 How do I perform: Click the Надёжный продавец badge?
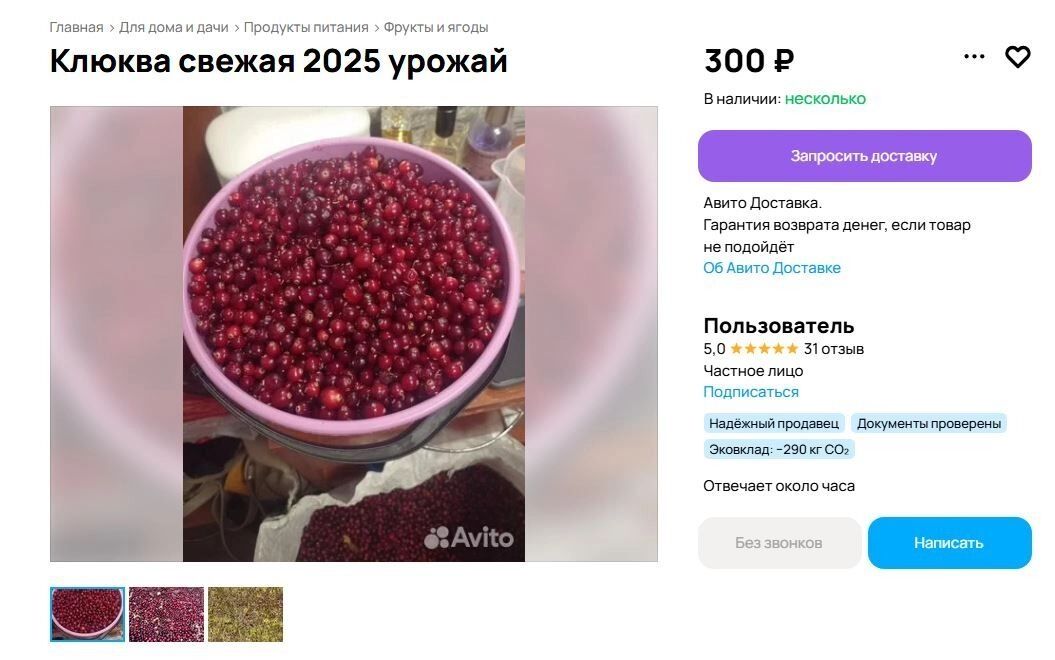[774, 423]
